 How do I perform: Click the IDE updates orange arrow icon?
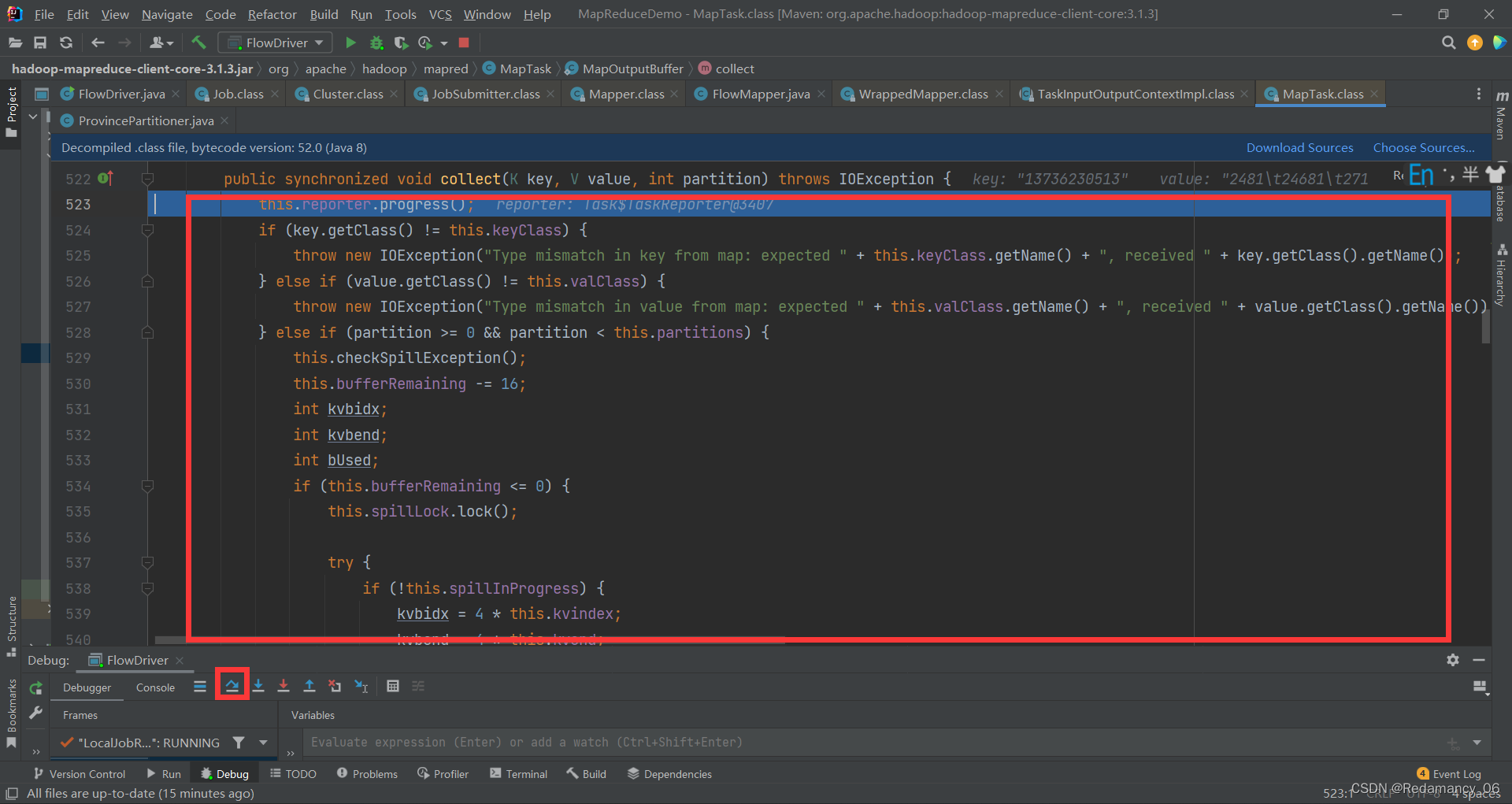tap(1475, 43)
